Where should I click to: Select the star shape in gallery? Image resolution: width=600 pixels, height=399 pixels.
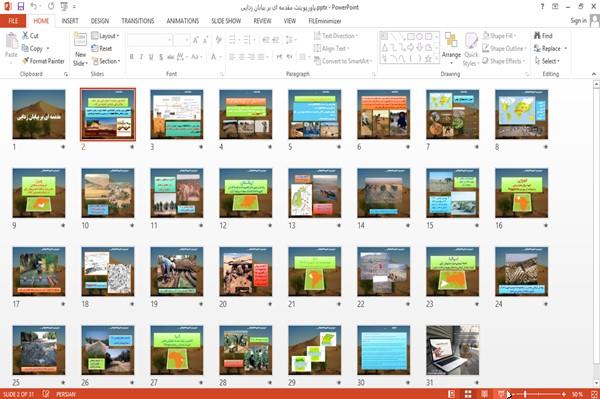coord(428,59)
